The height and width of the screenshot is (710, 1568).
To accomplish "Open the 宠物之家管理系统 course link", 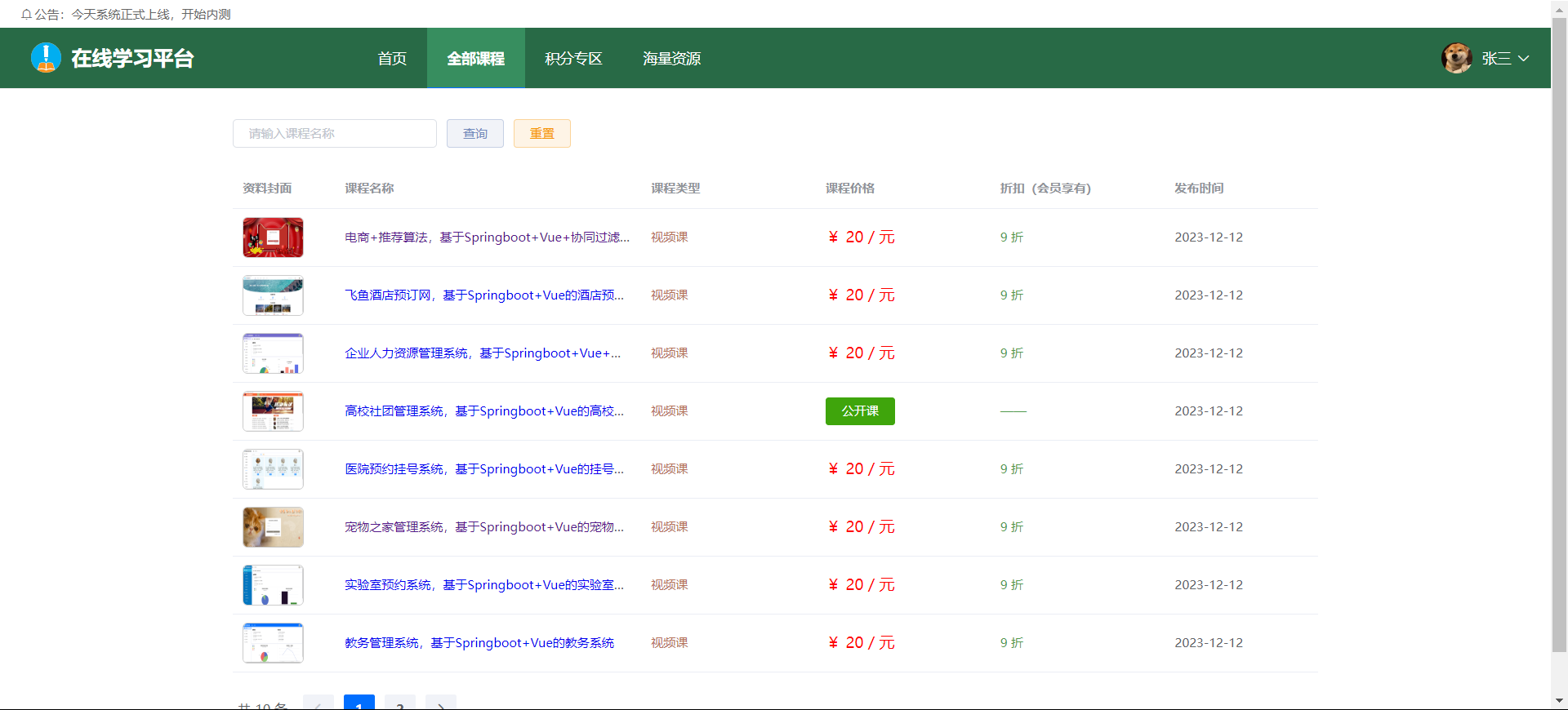I will pyautogui.click(x=484, y=527).
